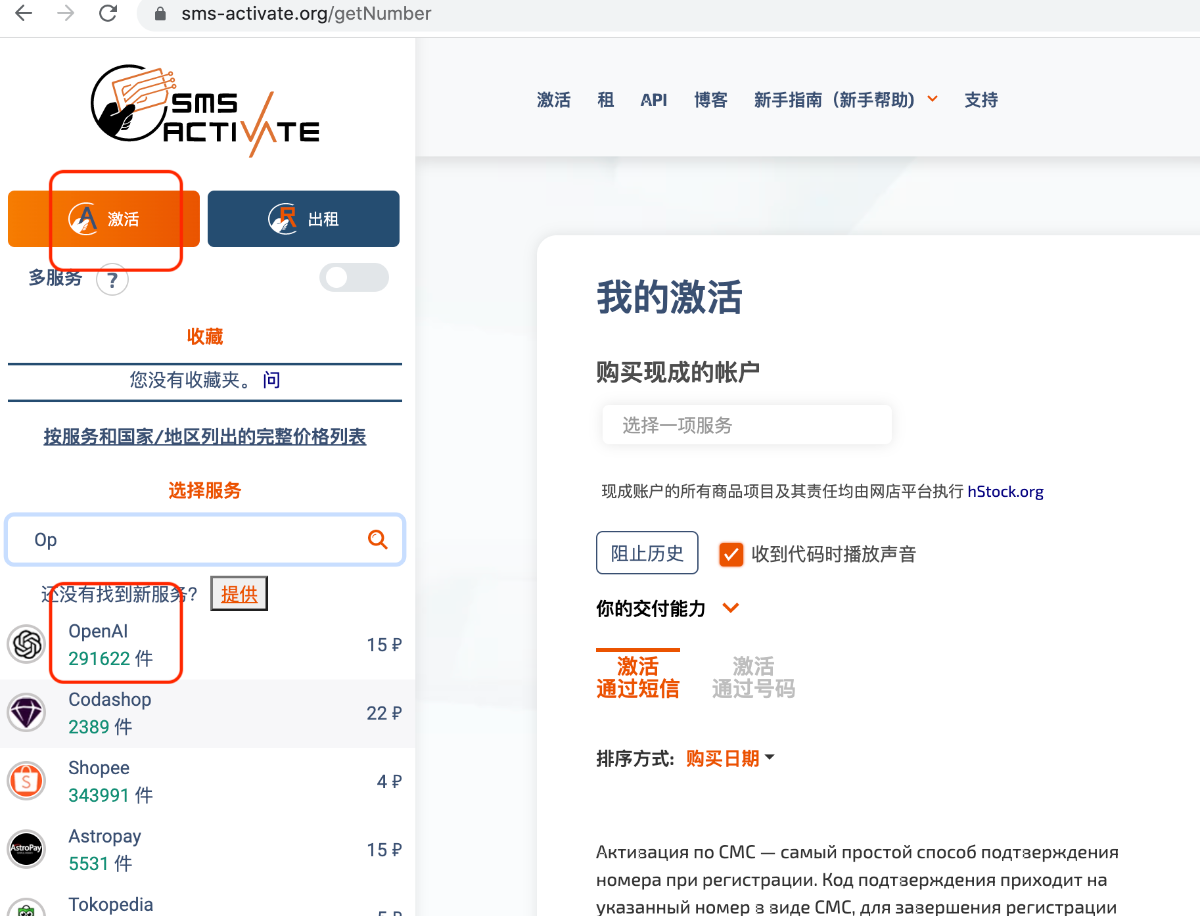This screenshot has height=916, width=1200.
Task: Open the 按服务和国家/地区列出的完整价格列表 link
Action: pos(205,437)
